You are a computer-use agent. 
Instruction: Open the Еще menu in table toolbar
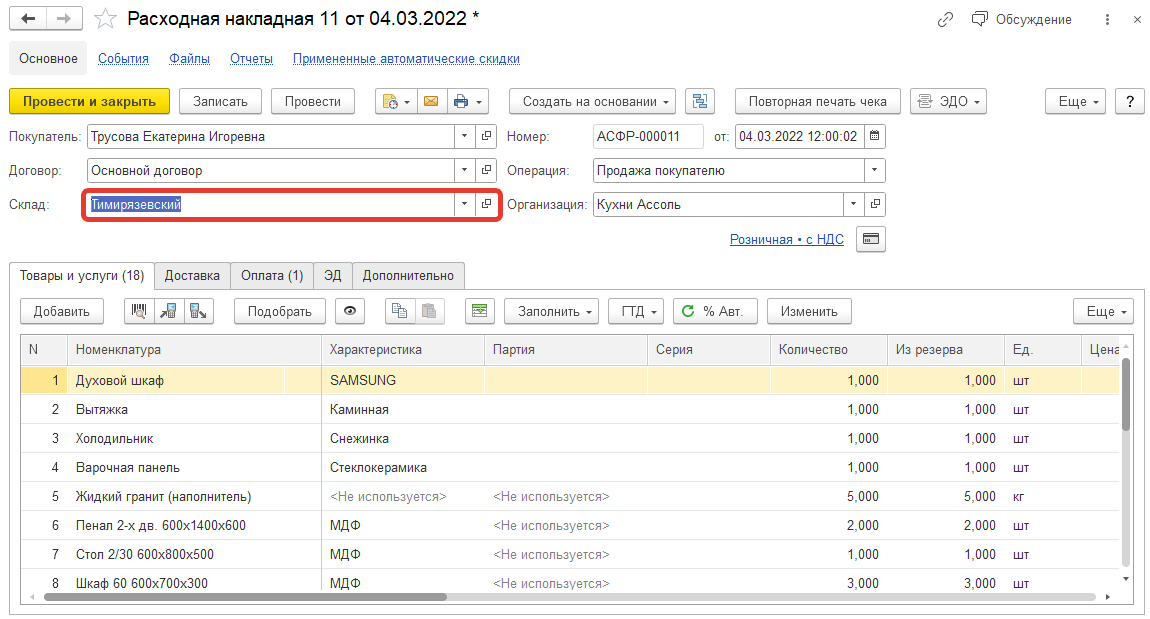pyautogui.click(x=1103, y=311)
